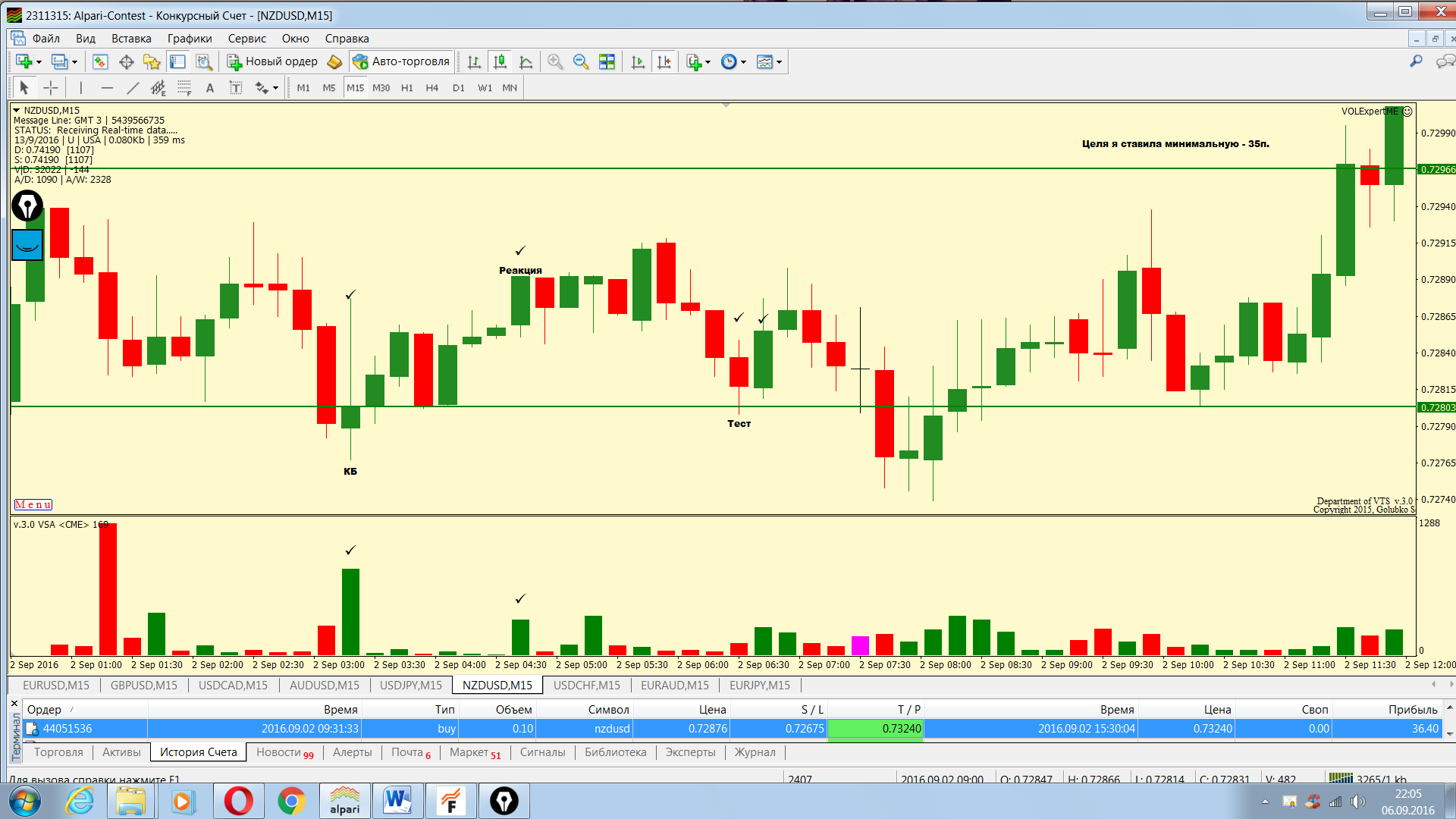Expand the new chart dropdown arrow

pyautogui.click(x=39, y=62)
